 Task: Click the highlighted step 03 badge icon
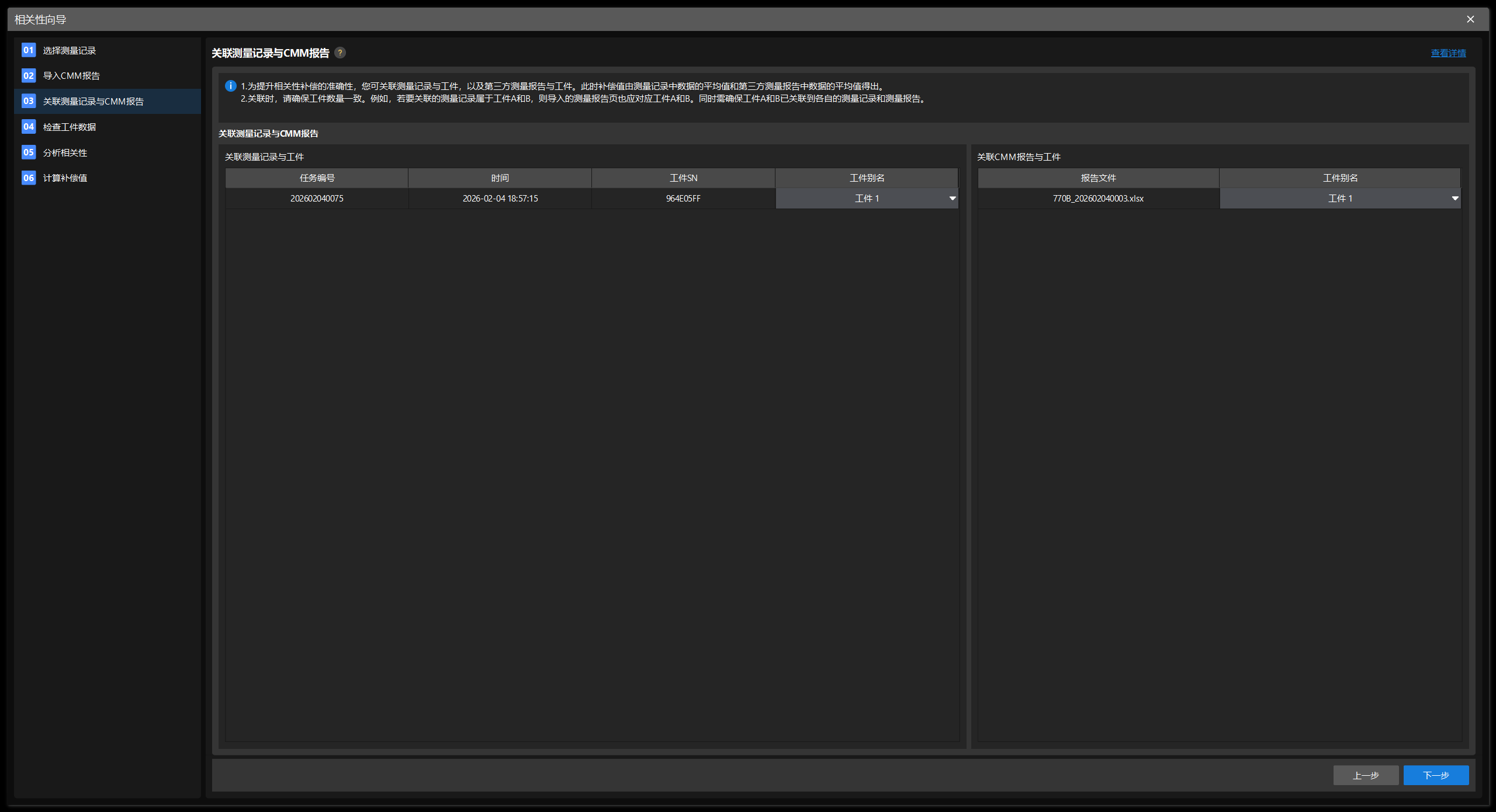[x=28, y=101]
